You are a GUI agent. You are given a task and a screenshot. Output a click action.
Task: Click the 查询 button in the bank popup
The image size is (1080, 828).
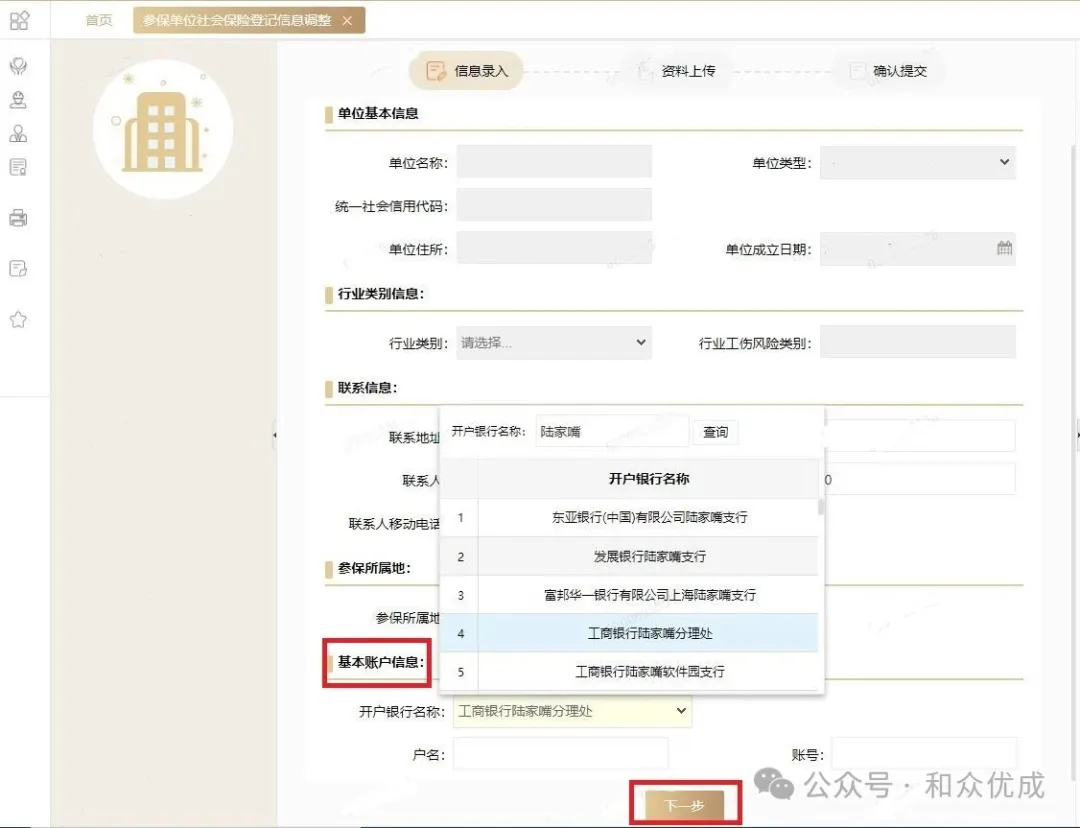(x=716, y=431)
